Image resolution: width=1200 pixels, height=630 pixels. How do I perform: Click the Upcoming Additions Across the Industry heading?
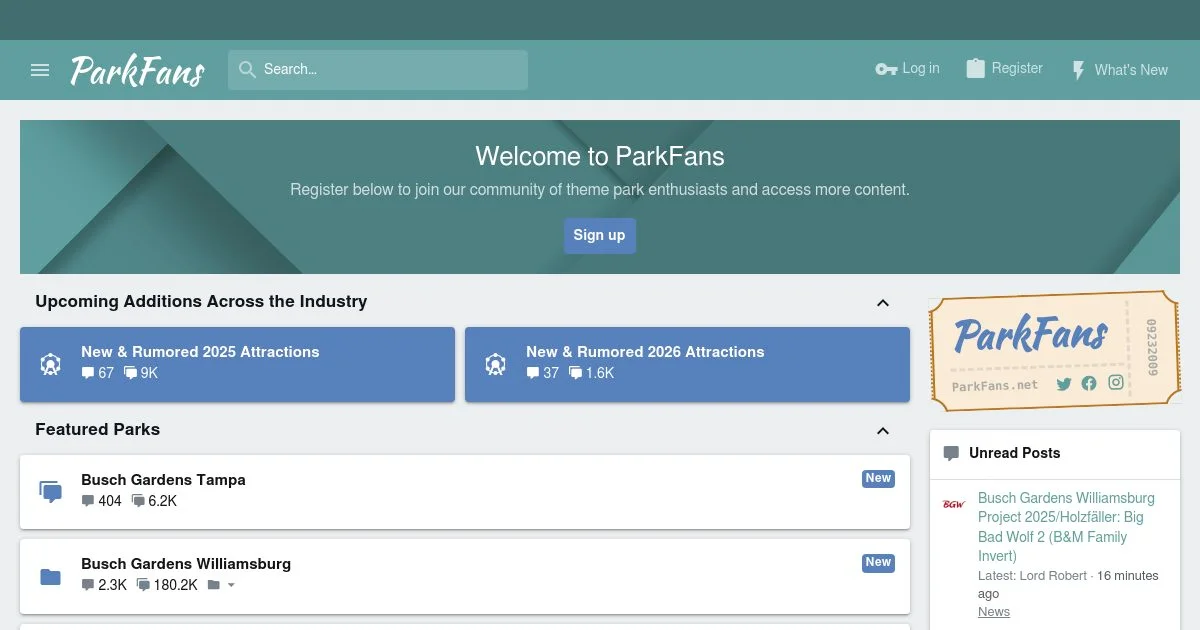pos(201,302)
